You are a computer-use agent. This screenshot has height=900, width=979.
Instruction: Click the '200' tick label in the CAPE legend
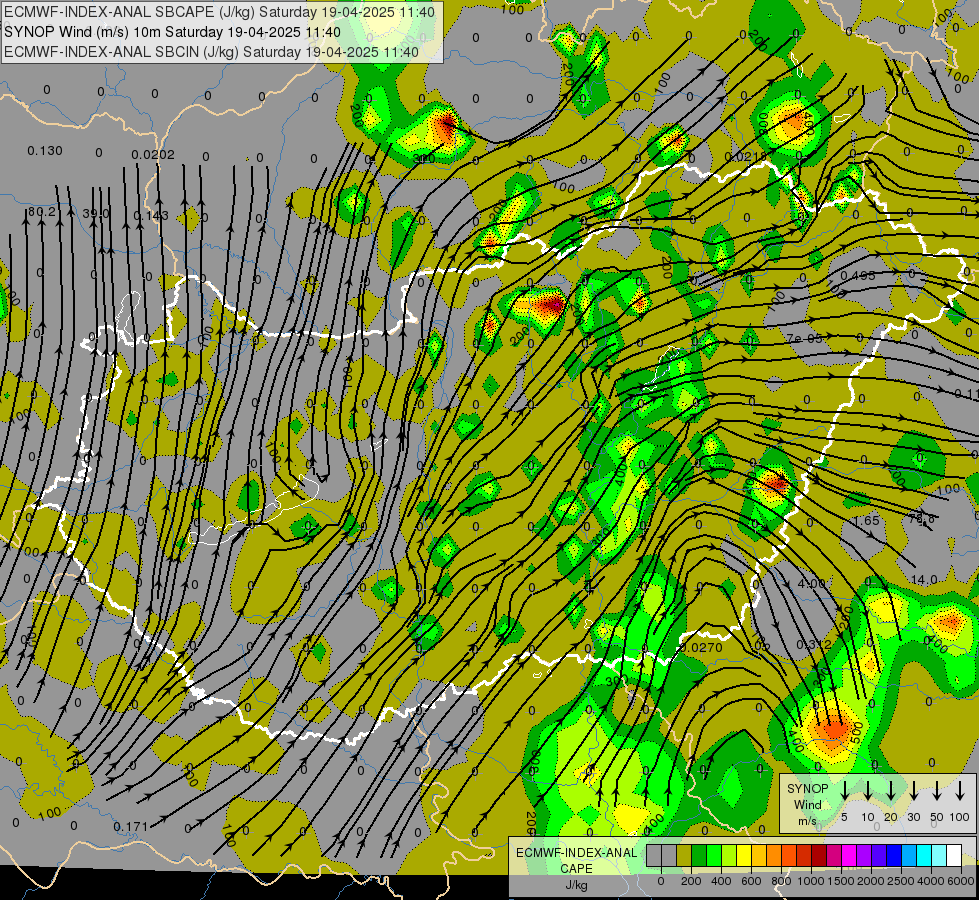tap(691, 881)
